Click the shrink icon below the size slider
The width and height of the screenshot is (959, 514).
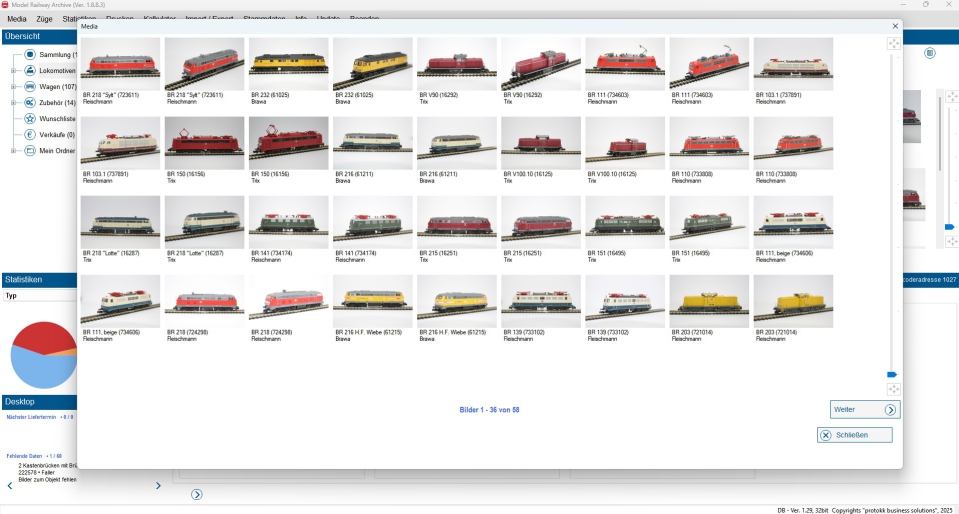894,389
